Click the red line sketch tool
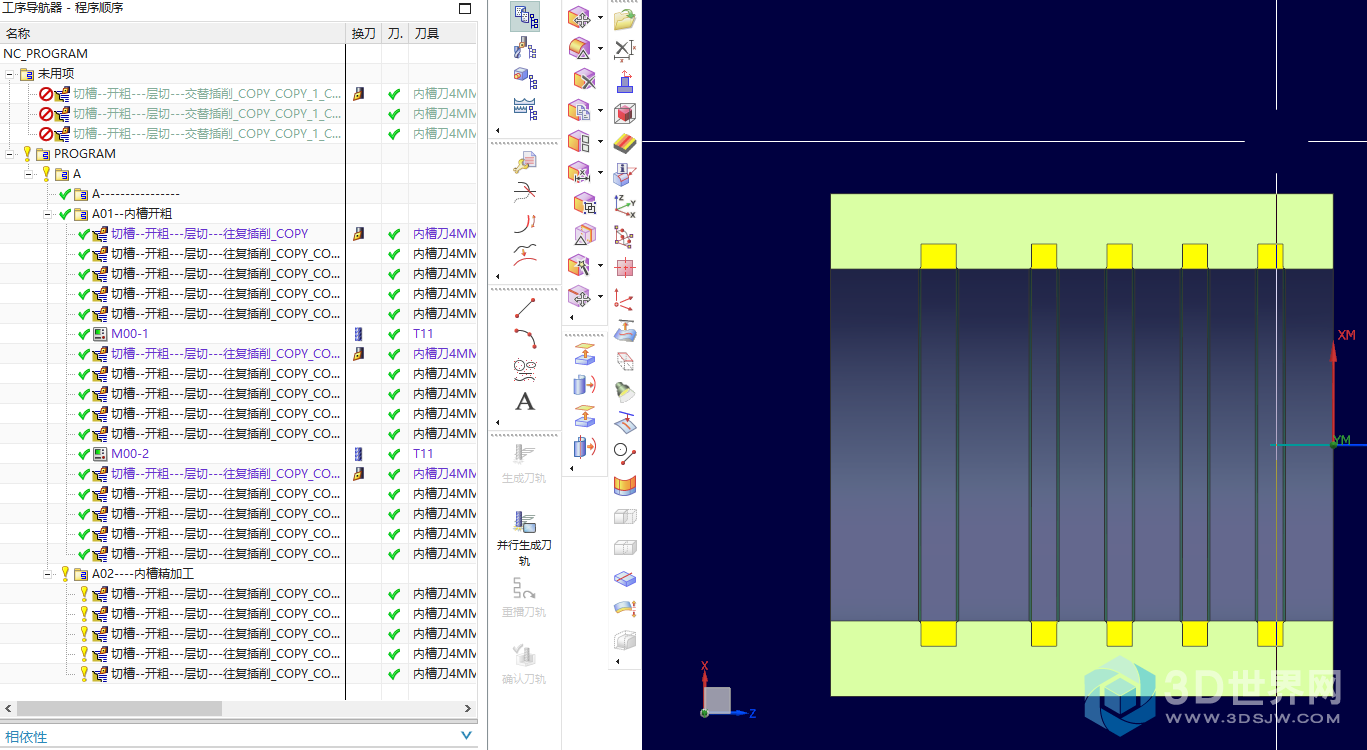This screenshot has height=750, width=1367. 525,308
